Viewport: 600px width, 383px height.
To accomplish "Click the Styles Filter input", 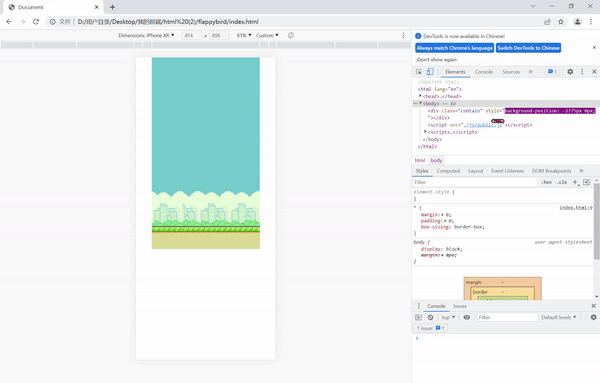I will [475, 183].
